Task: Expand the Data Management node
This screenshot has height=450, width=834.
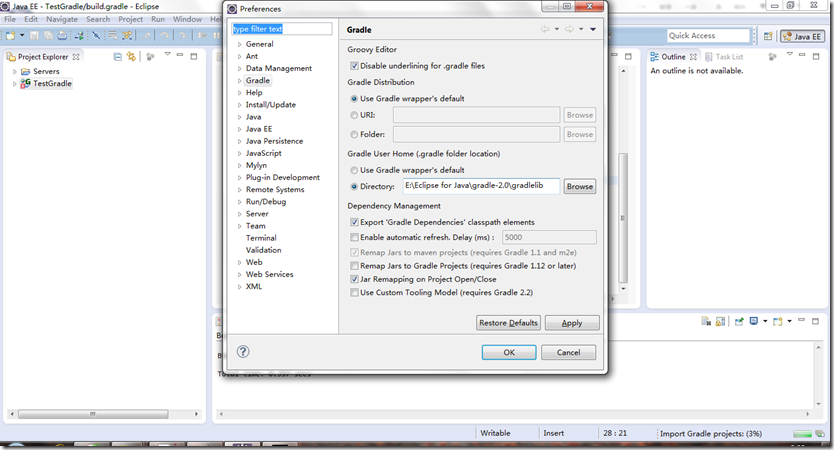Action: point(239,69)
